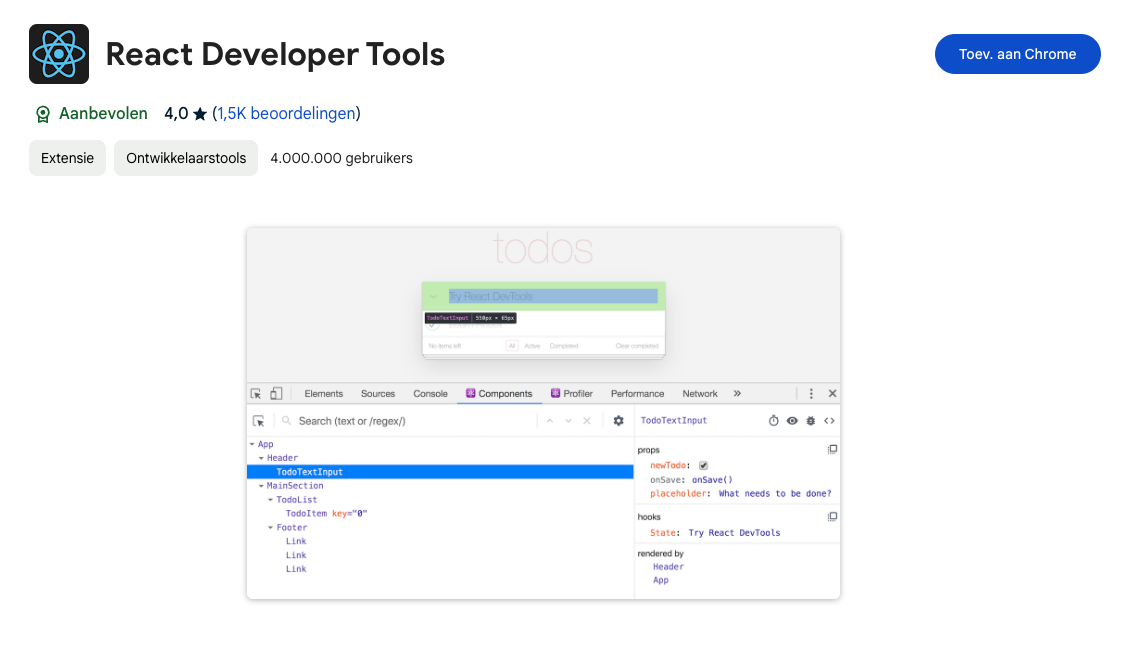Click the Try React DevTools input in todos app
1136x654 pixels.
point(553,296)
